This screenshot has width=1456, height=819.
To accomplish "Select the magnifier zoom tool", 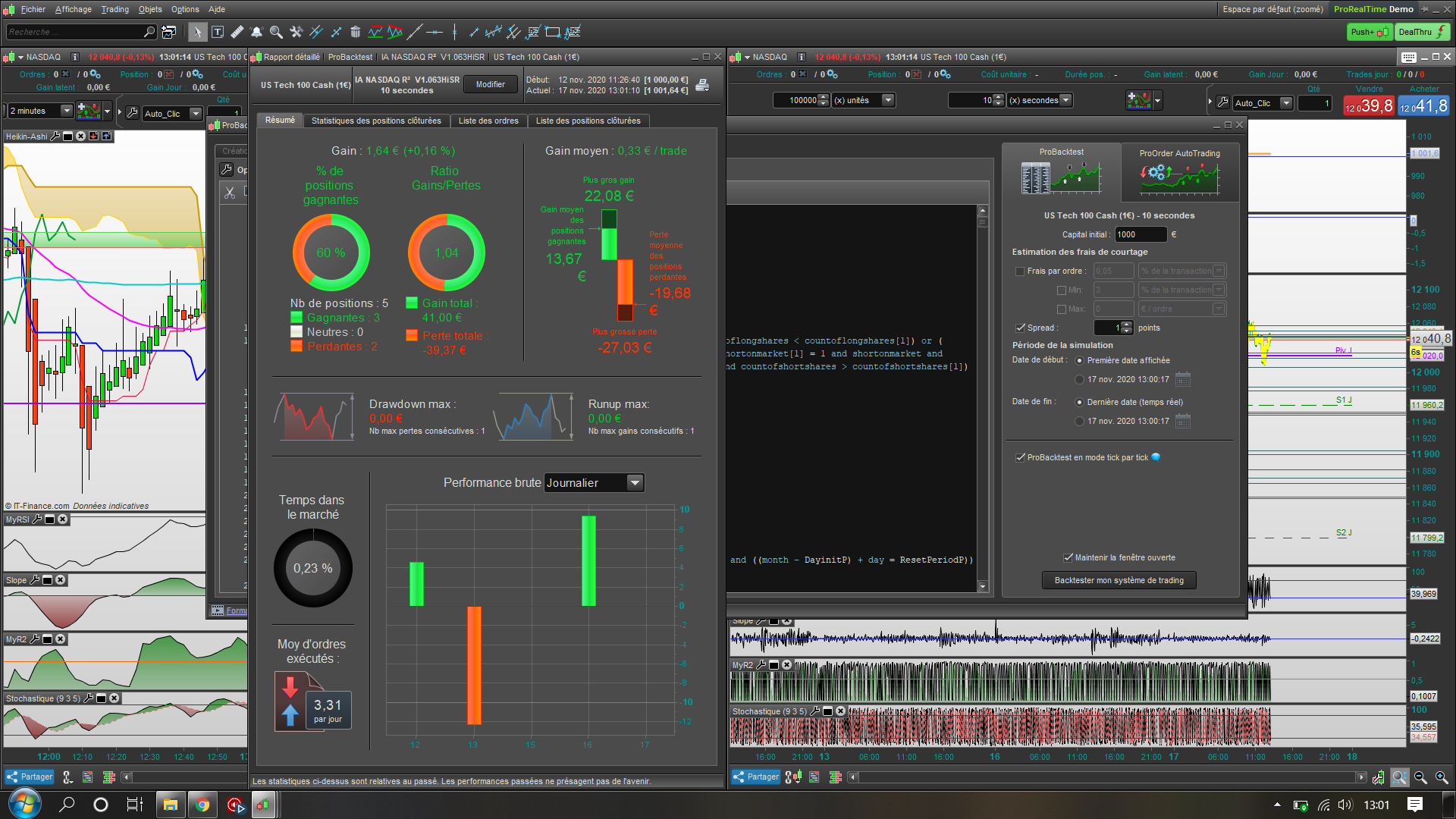I will [277, 32].
